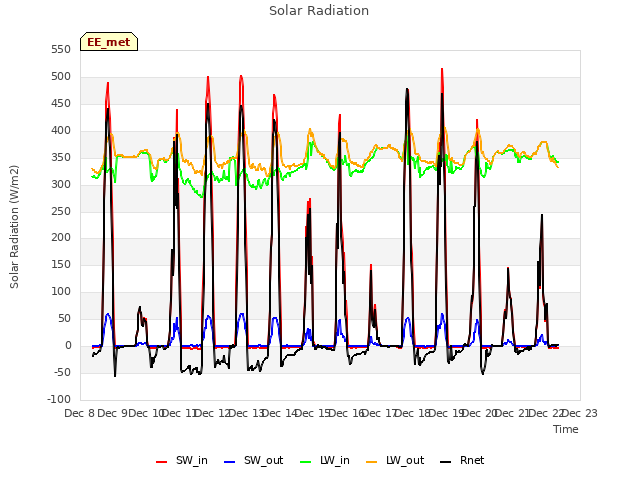Click the Solar Radiation chart title
The height and width of the screenshot is (480, 640).
coord(319,11)
